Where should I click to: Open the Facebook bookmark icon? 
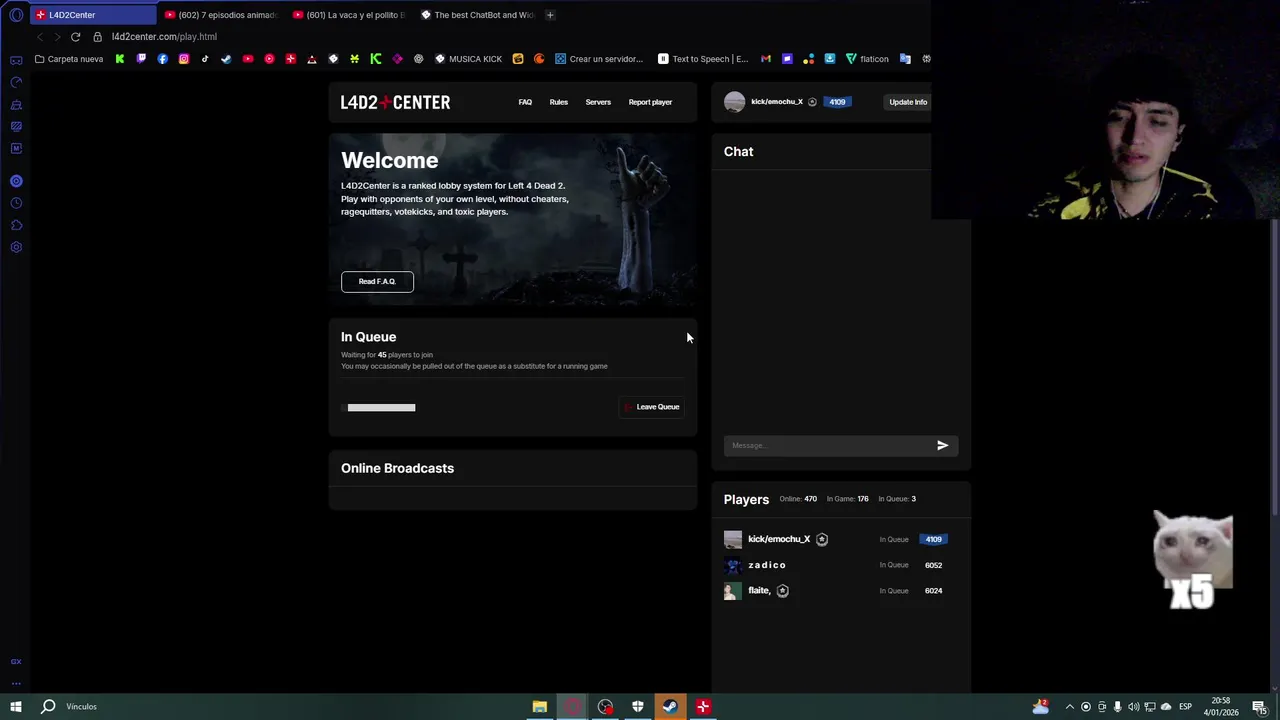[x=162, y=59]
